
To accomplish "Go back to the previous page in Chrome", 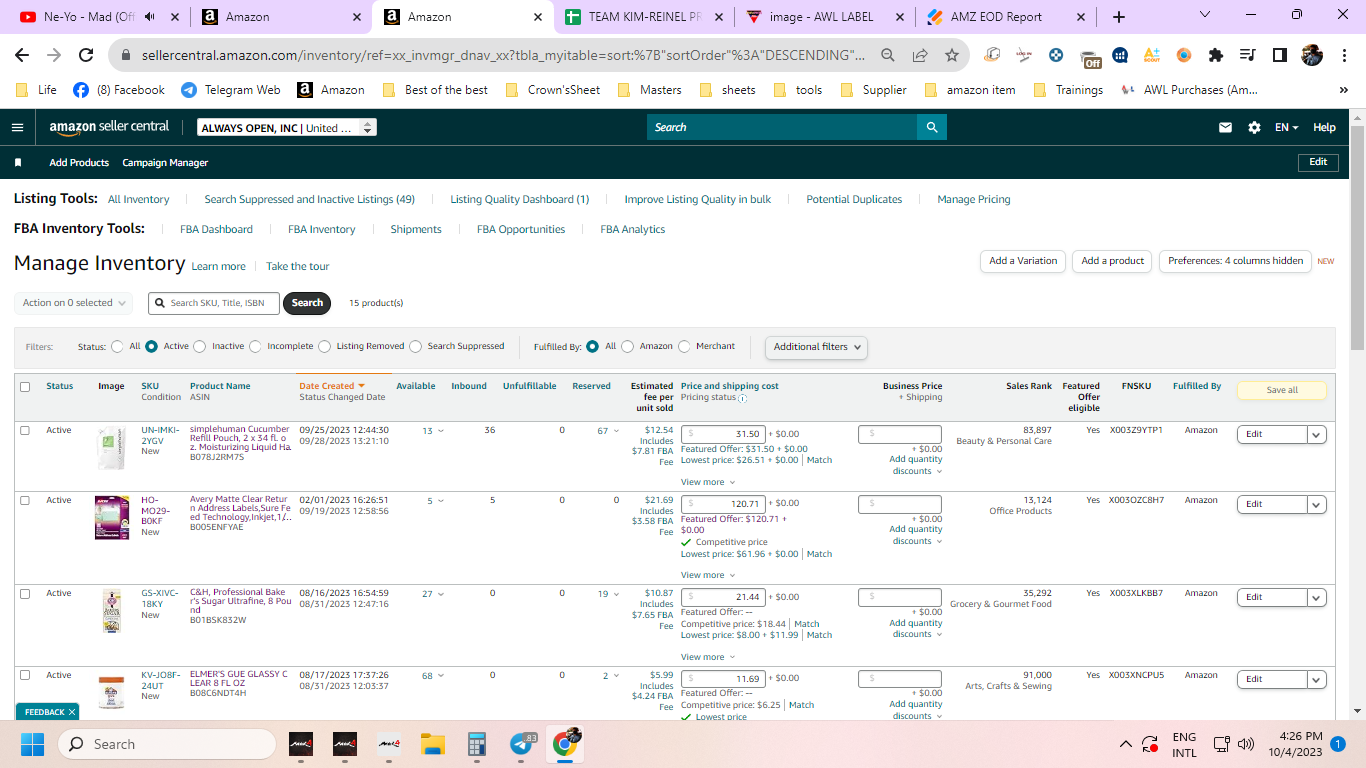I will click(x=22, y=55).
